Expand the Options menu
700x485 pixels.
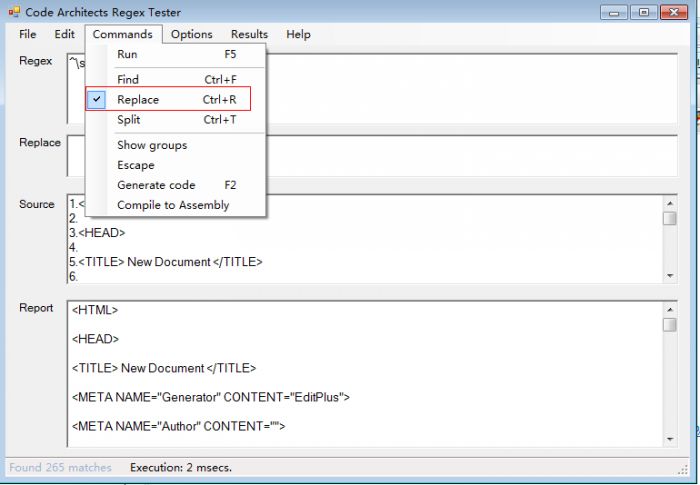[191, 34]
